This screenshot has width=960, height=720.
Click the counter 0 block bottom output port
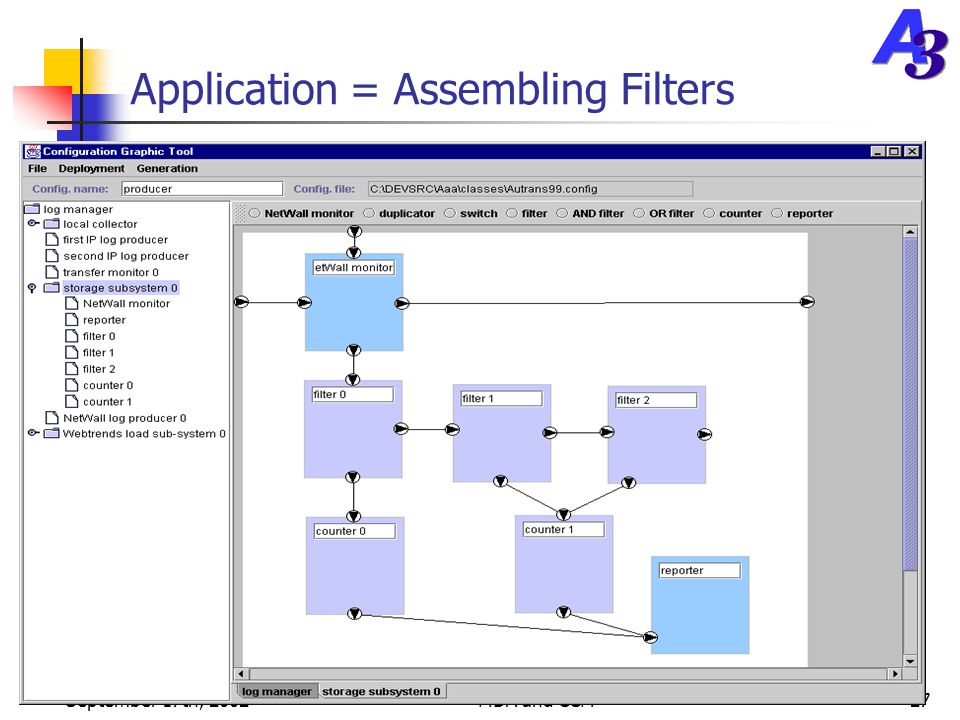tap(354, 613)
